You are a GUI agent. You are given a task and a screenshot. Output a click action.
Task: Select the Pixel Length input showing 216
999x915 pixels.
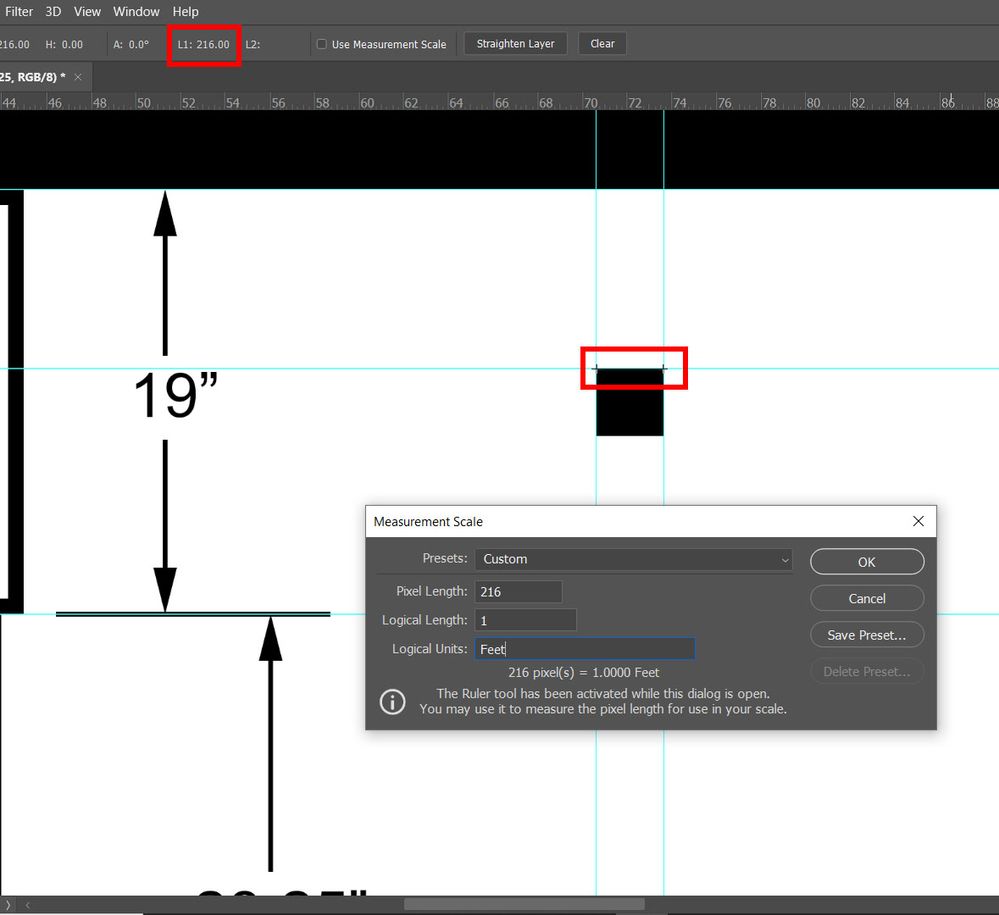click(518, 591)
